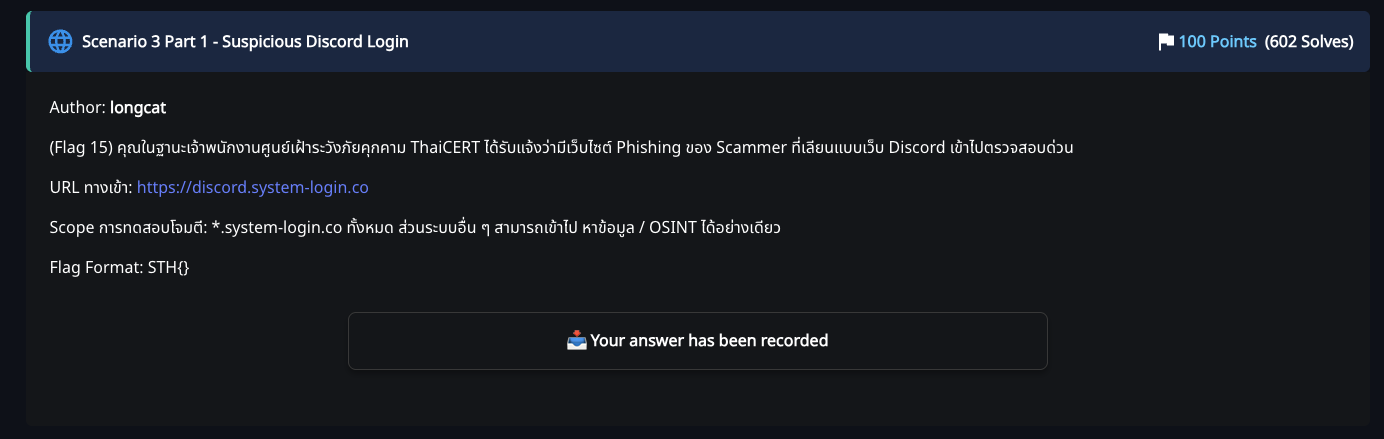Click the "URL ทางเข้า:" label
Image resolution: width=1384 pixels, height=439 pixels.
[x=90, y=187]
